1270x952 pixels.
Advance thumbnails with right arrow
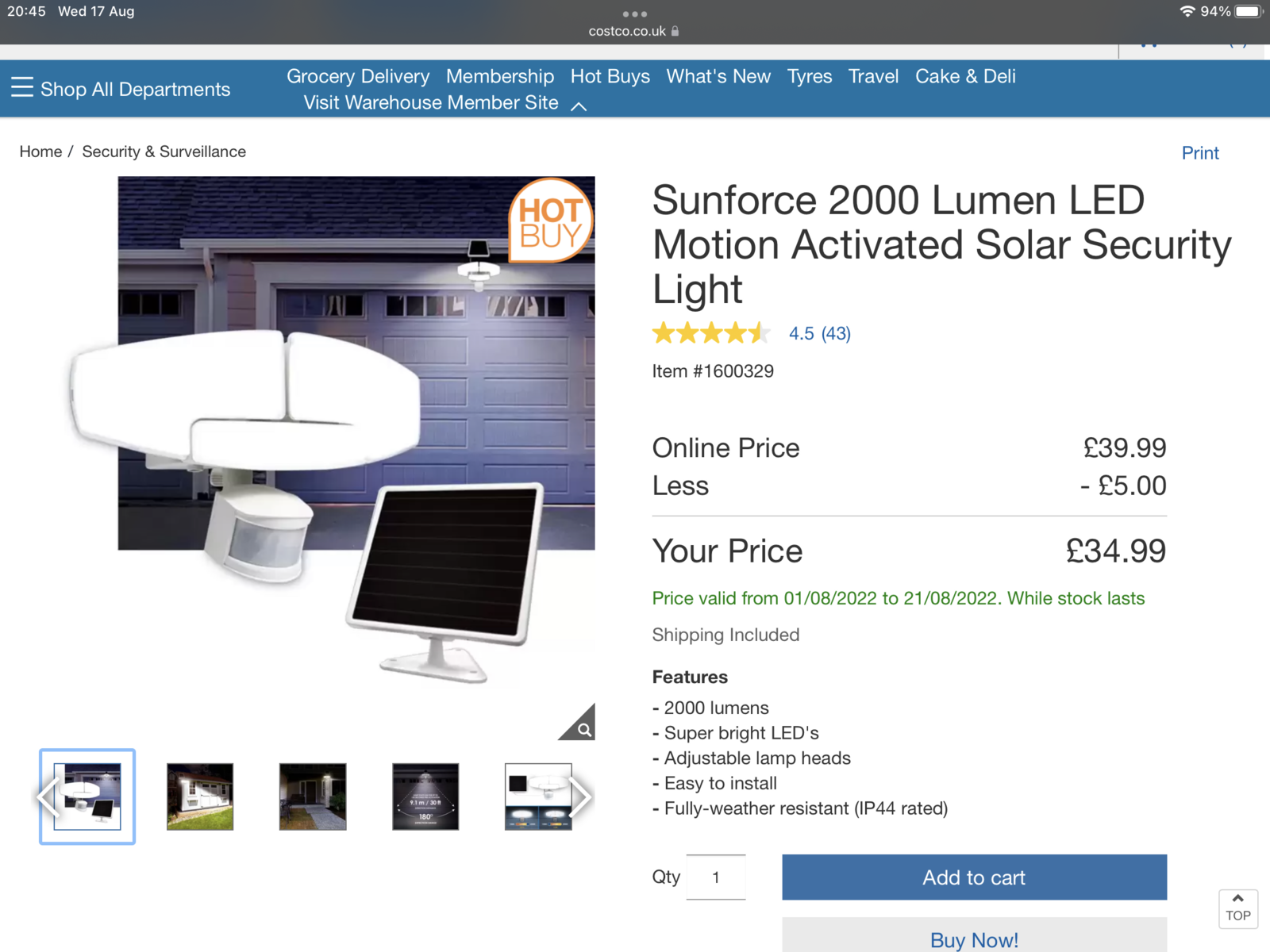(581, 797)
